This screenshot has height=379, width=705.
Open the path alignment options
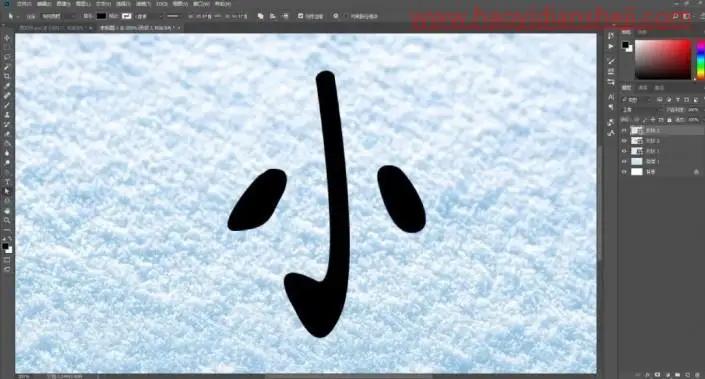pos(273,16)
